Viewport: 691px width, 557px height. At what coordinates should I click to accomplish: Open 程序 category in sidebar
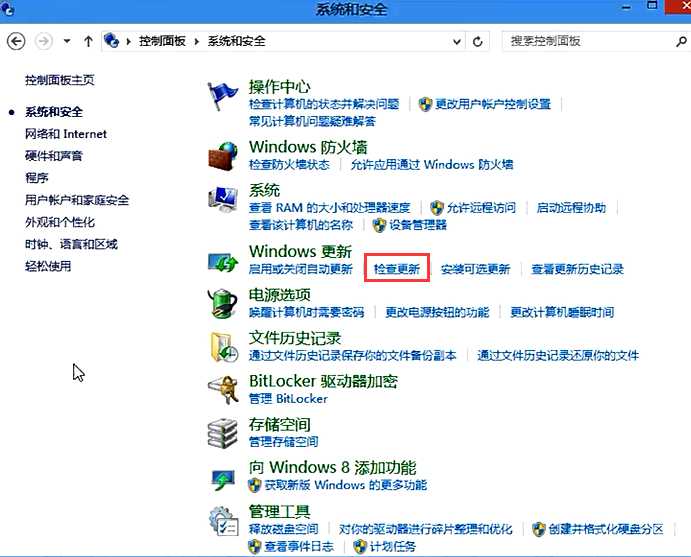pos(37,178)
